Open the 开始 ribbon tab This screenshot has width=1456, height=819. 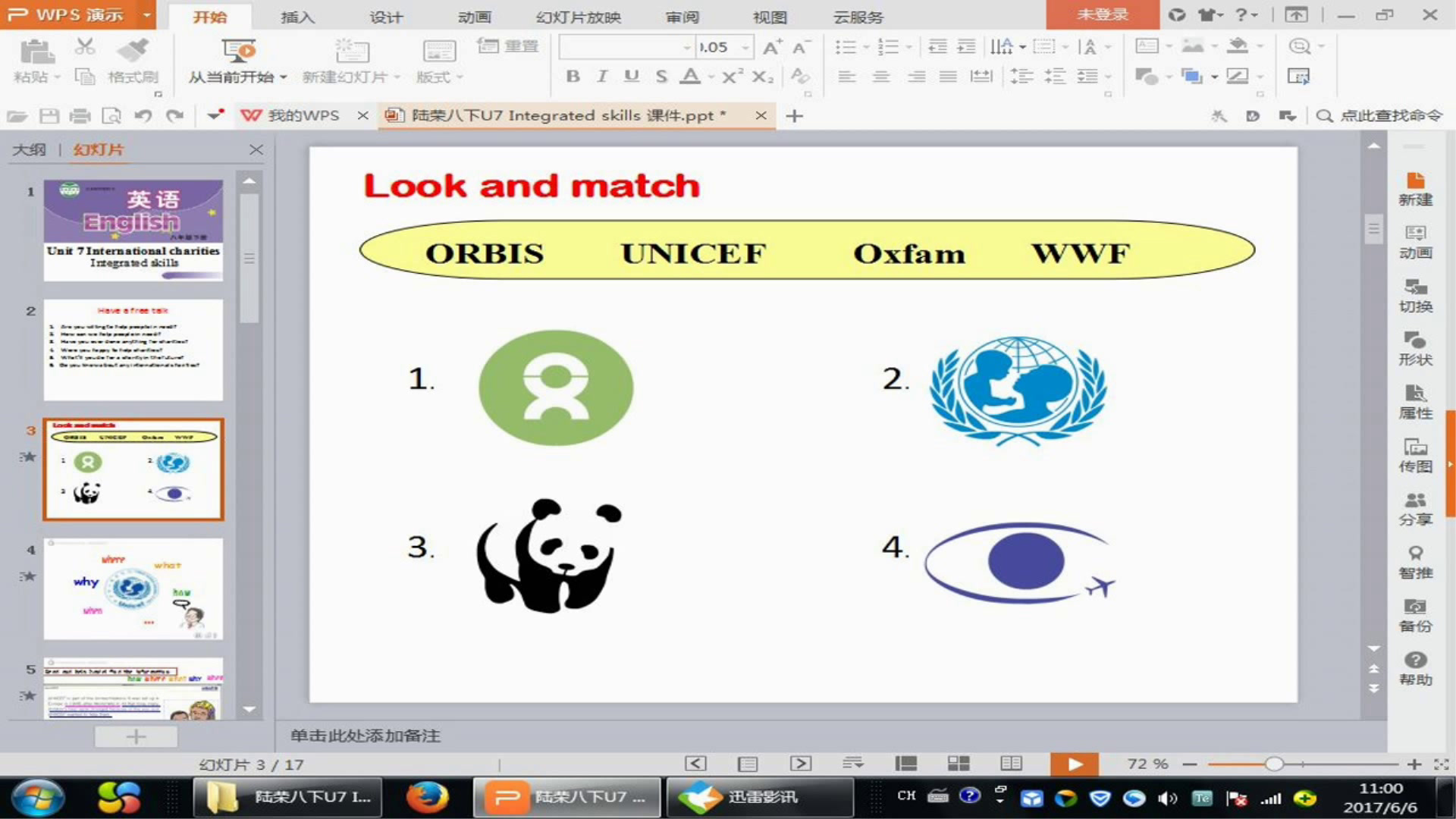209,16
